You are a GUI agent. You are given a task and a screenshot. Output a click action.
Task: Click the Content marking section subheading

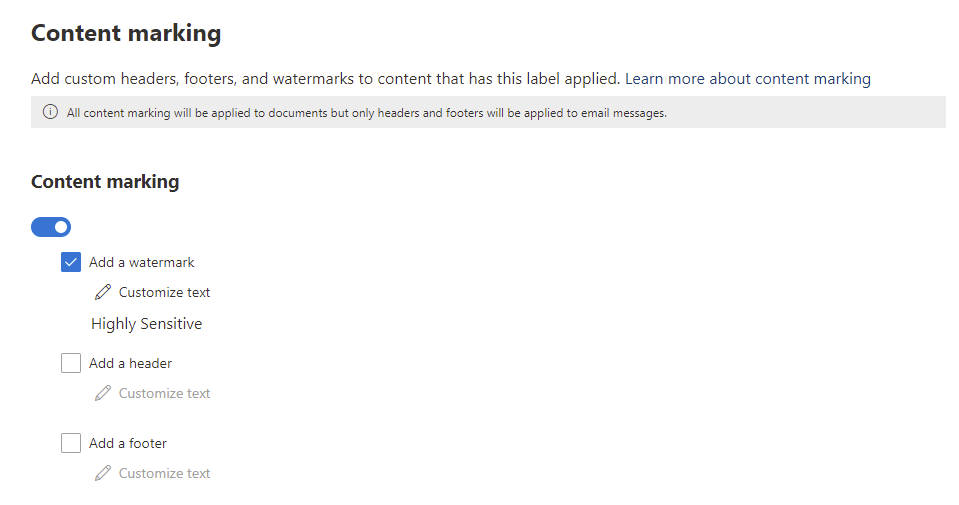(105, 181)
